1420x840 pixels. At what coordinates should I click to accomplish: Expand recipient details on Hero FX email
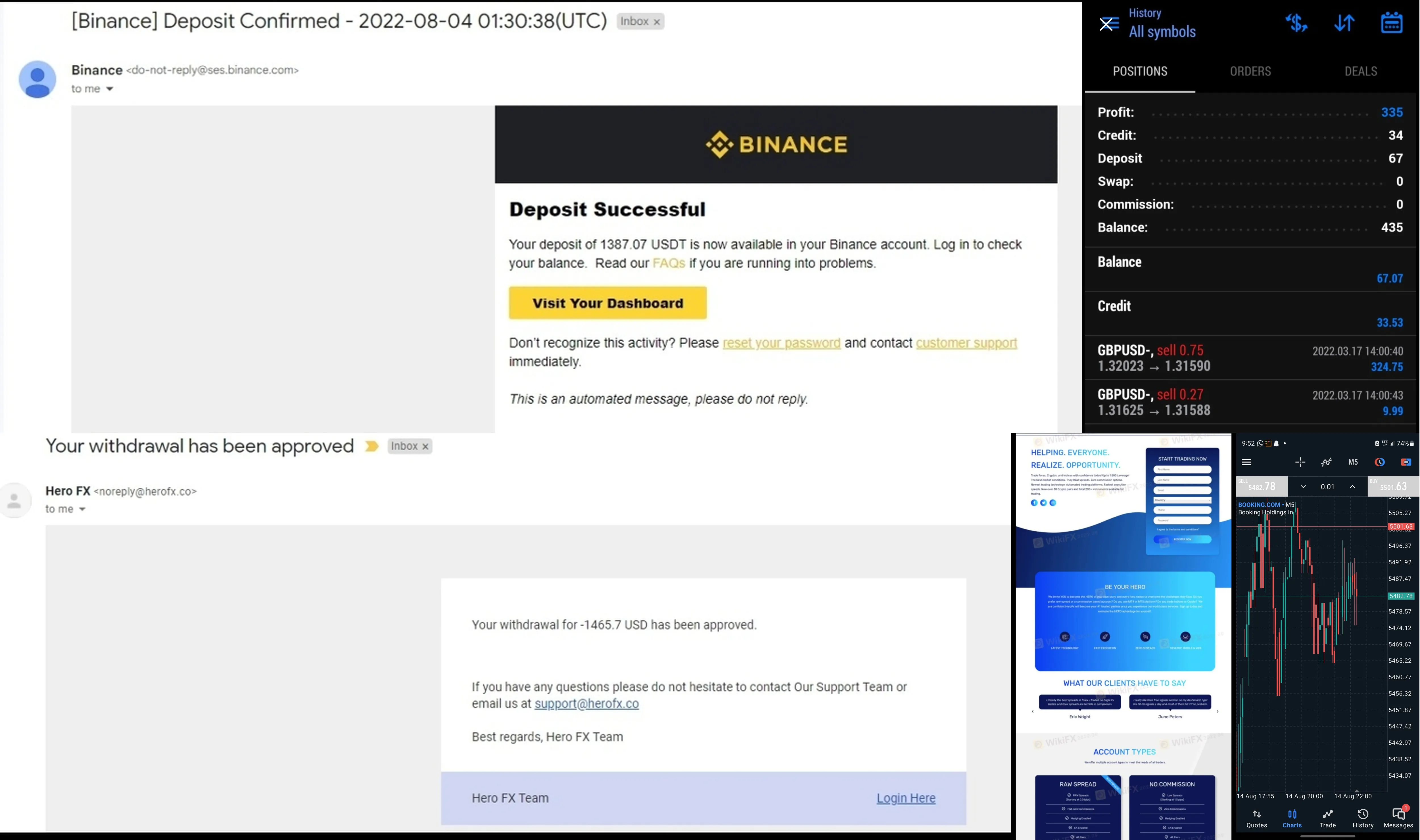click(x=82, y=510)
